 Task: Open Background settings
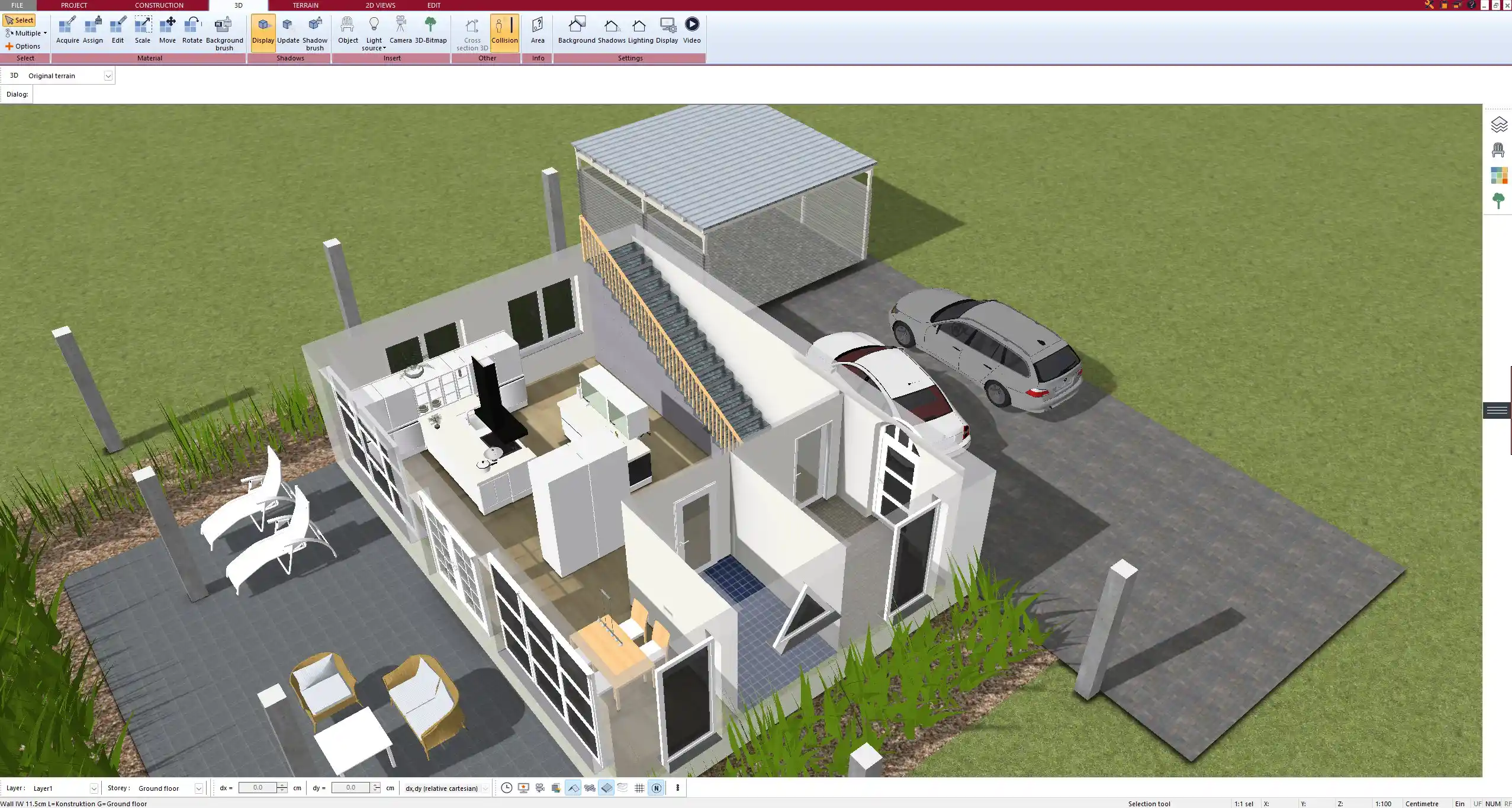click(x=577, y=30)
